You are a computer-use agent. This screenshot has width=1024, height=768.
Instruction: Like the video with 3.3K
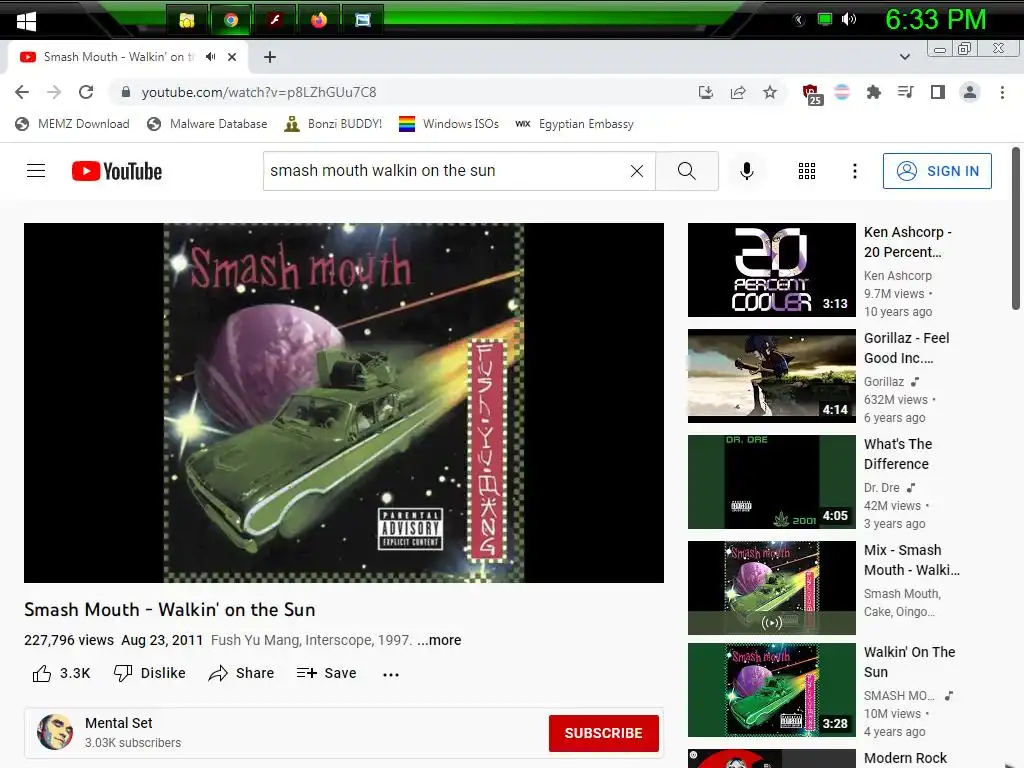pyautogui.click(x=61, y=673)
